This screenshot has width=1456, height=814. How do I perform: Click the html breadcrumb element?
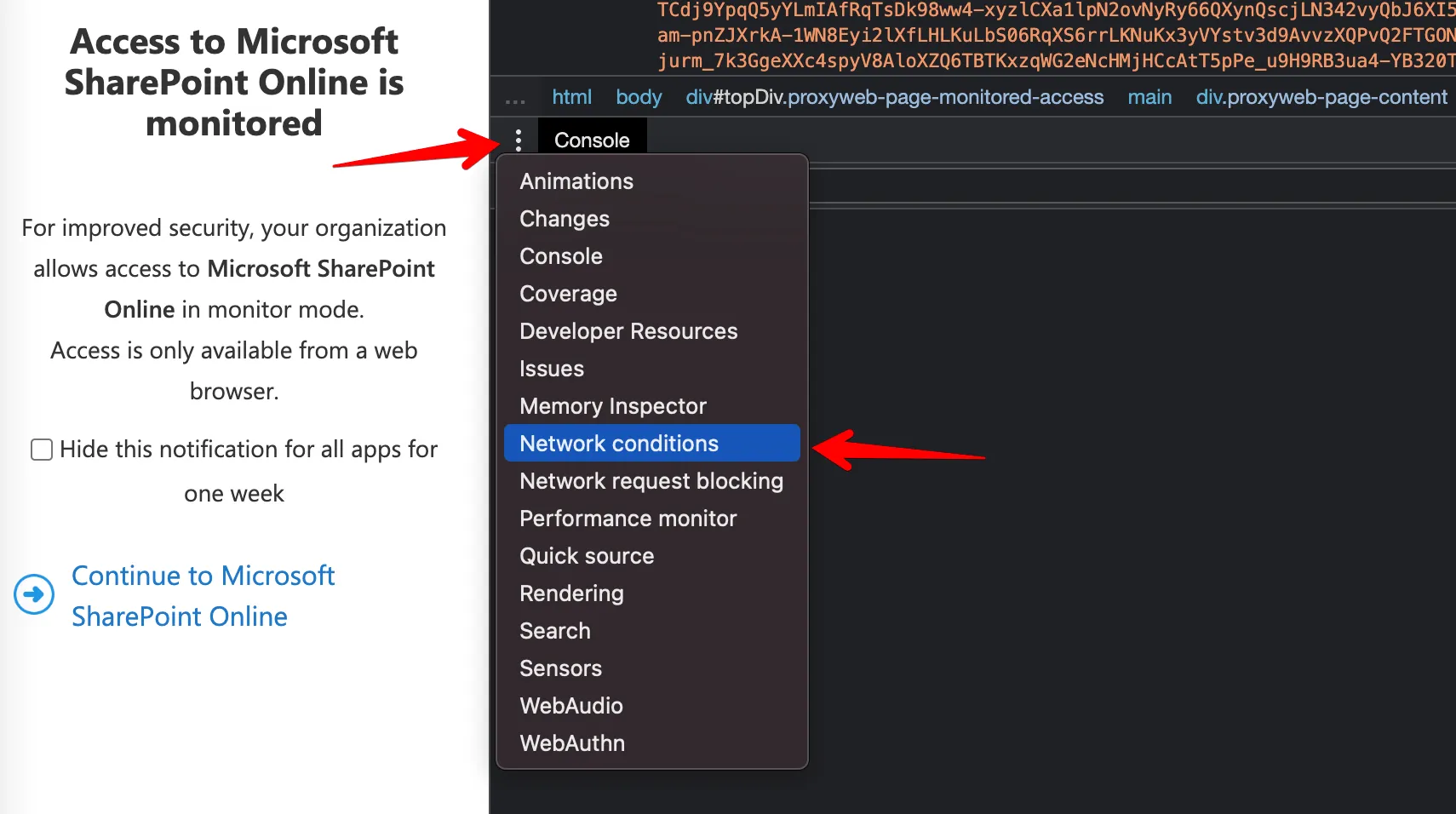tap(571, 98)
